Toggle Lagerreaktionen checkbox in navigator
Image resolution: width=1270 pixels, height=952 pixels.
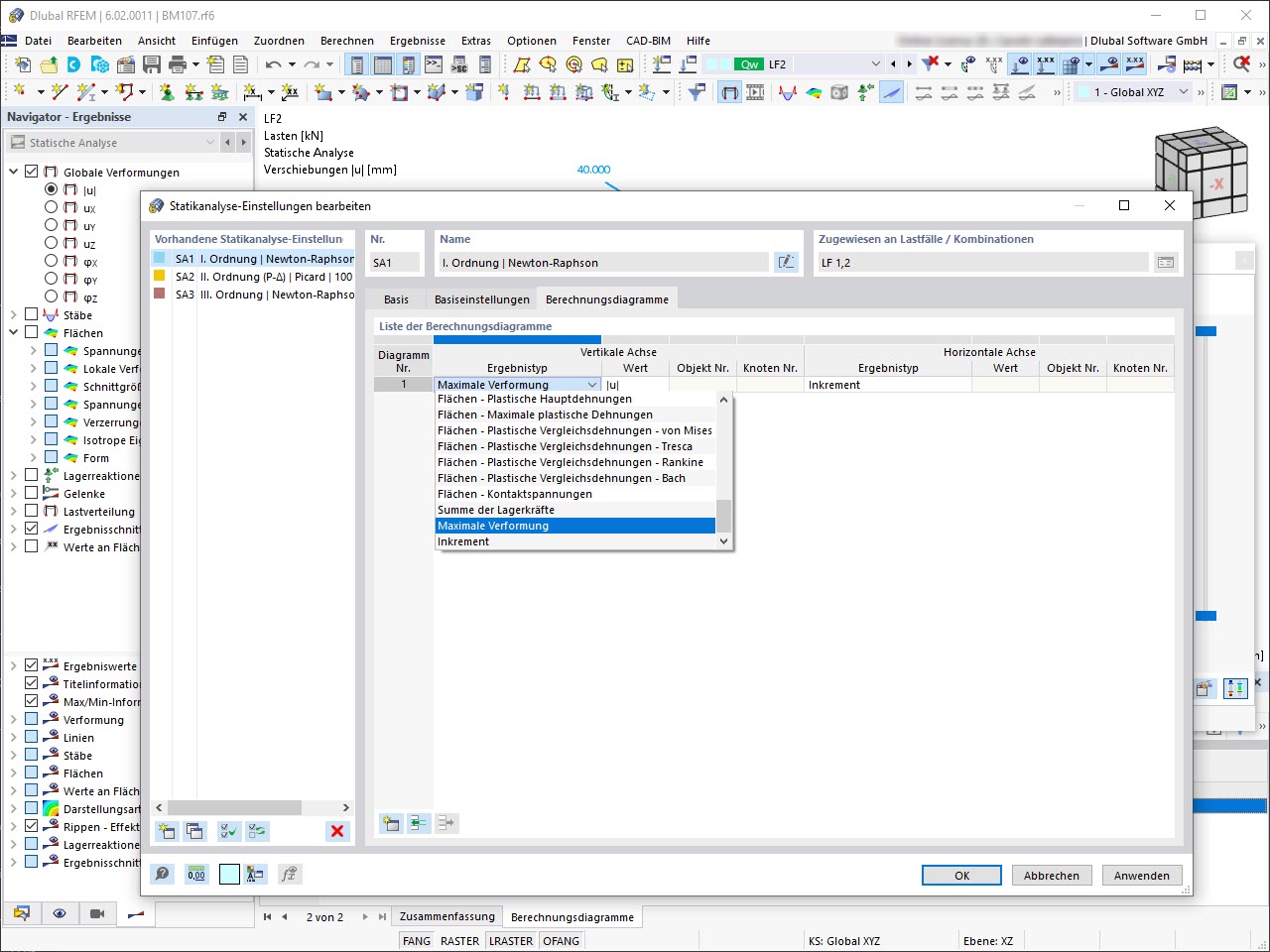[x=32, y=475]
